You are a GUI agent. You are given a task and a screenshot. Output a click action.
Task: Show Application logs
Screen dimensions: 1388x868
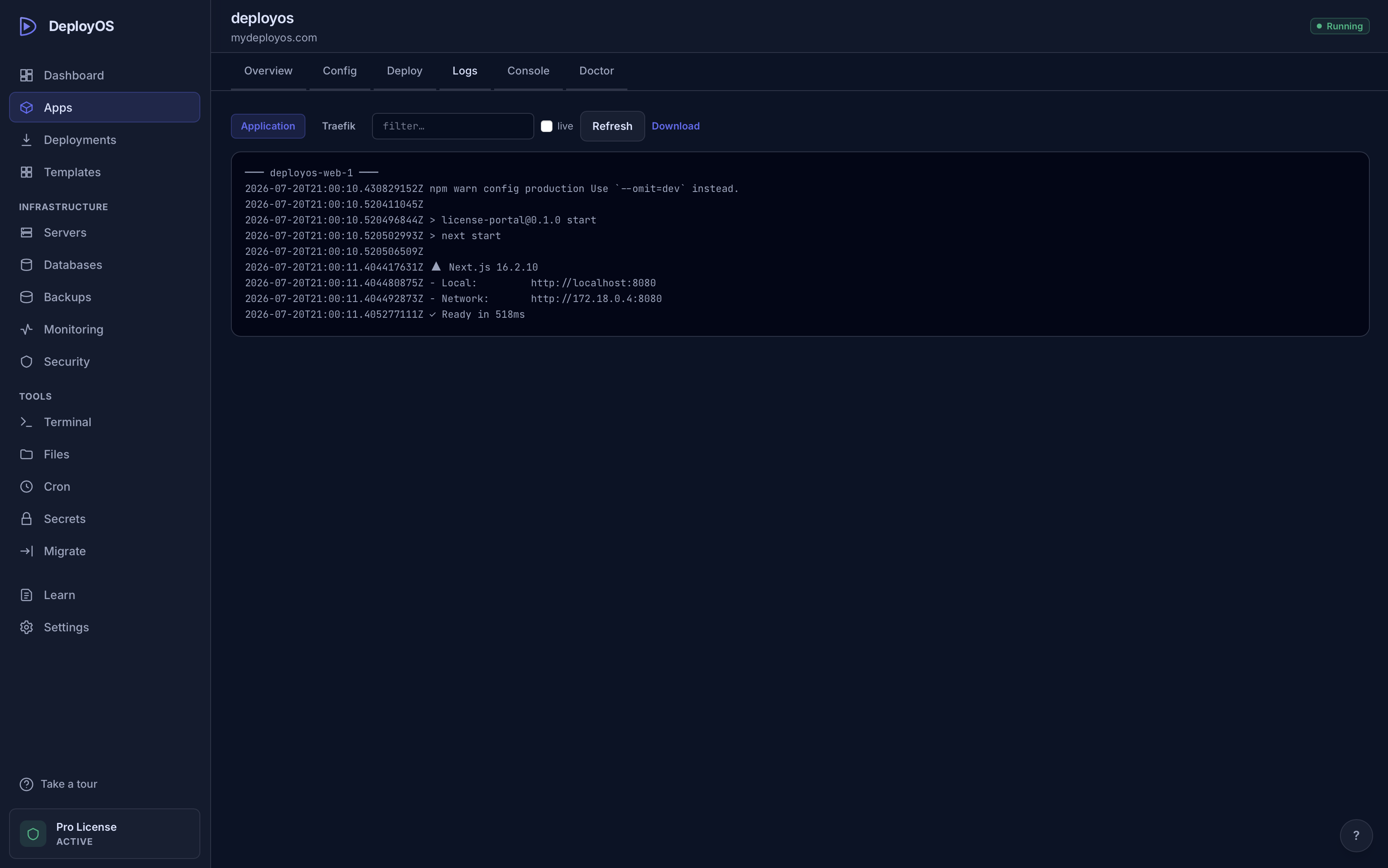268,126
